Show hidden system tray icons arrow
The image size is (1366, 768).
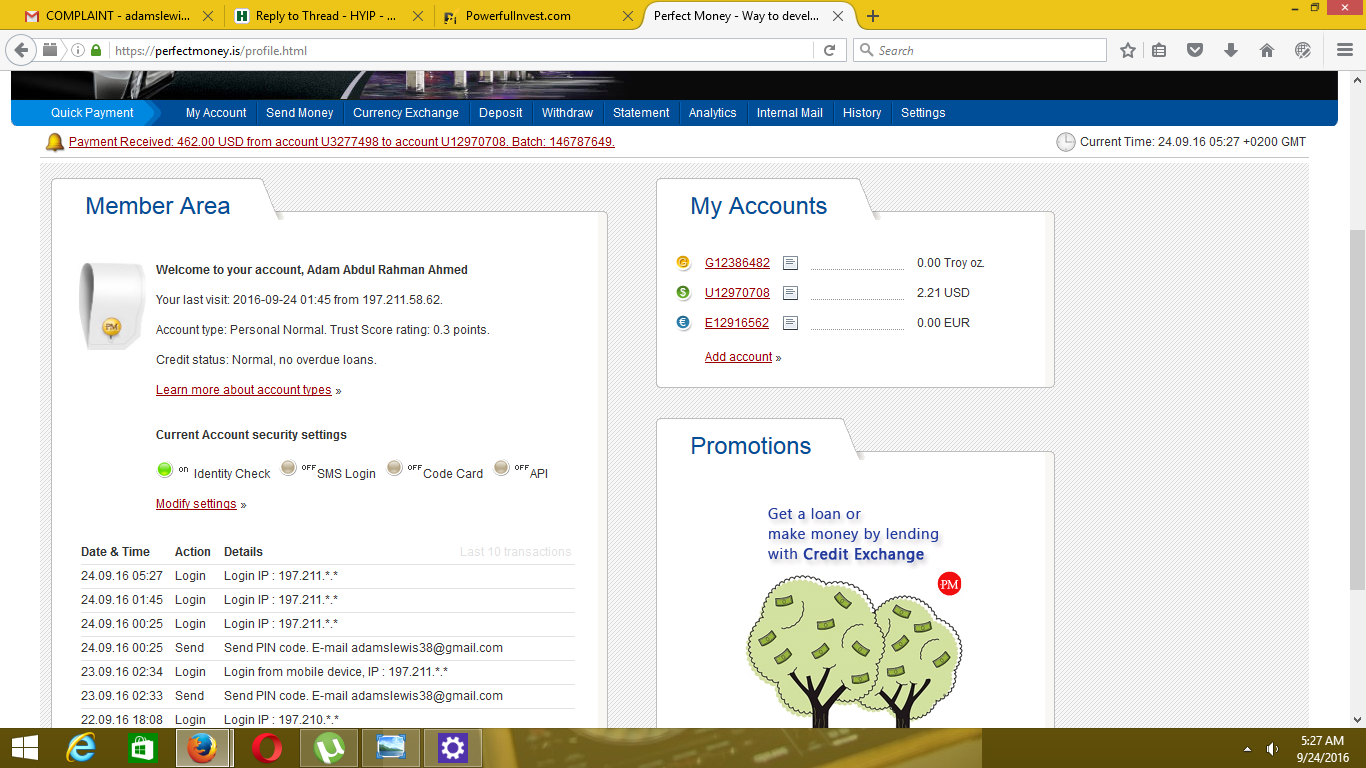click(x=1247, y=749)
